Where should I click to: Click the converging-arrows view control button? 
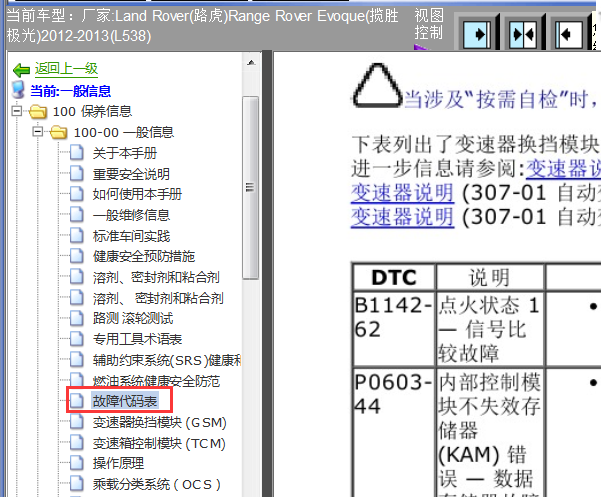coord(523,34)
